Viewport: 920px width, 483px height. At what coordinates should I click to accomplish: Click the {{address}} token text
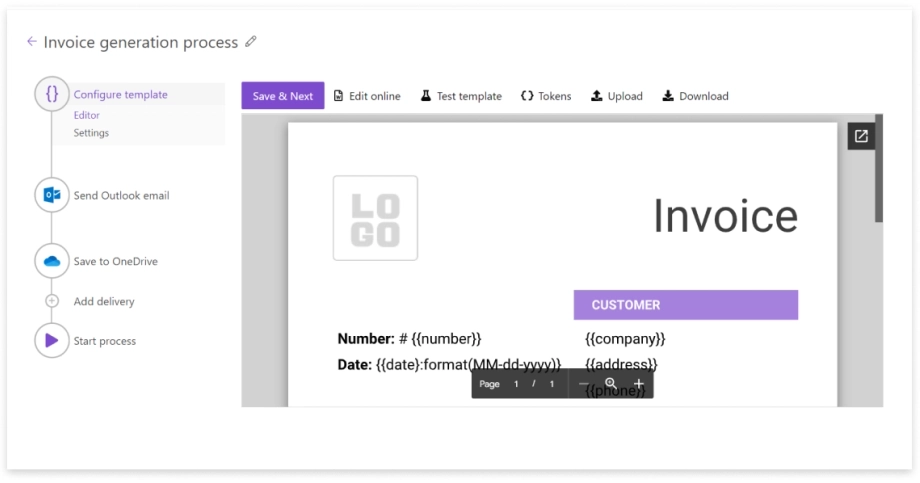(x=621, y=364)
